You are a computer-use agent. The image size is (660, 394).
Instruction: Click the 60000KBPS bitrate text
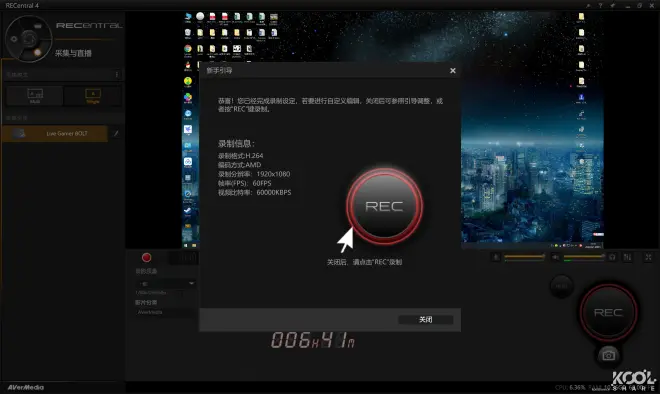tap(274, 192)
